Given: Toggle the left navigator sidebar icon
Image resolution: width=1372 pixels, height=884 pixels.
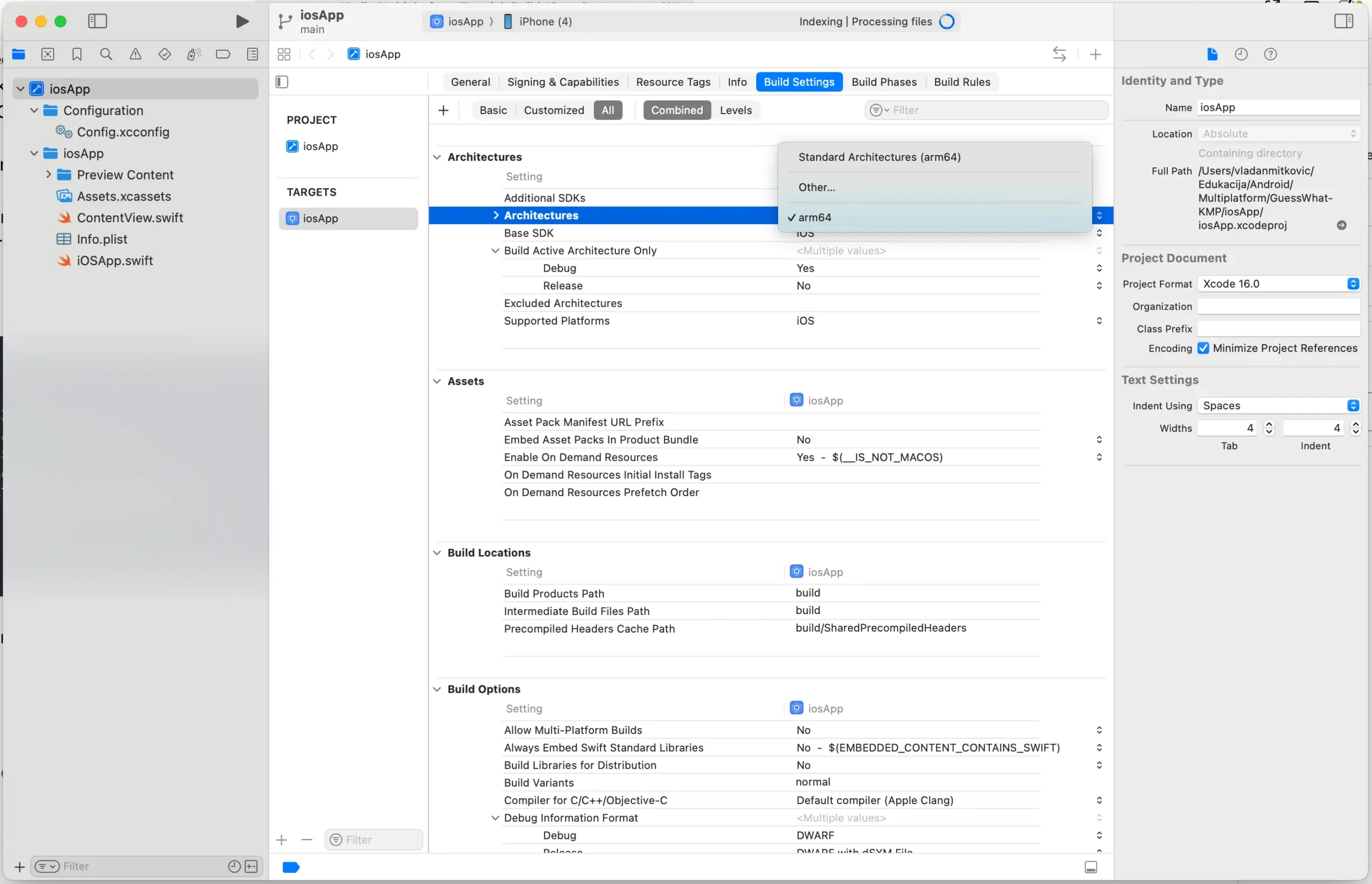Looking at the screenshot, I should pos(97,21).
